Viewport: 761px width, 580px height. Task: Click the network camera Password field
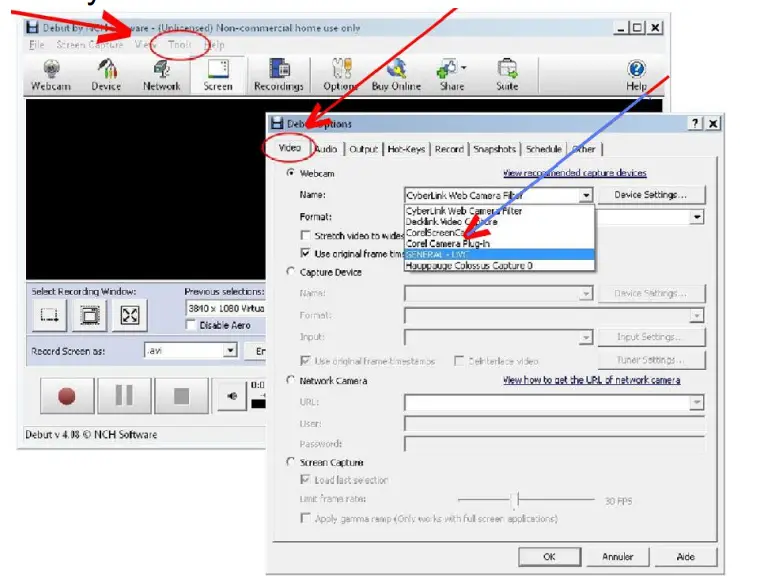554,444
